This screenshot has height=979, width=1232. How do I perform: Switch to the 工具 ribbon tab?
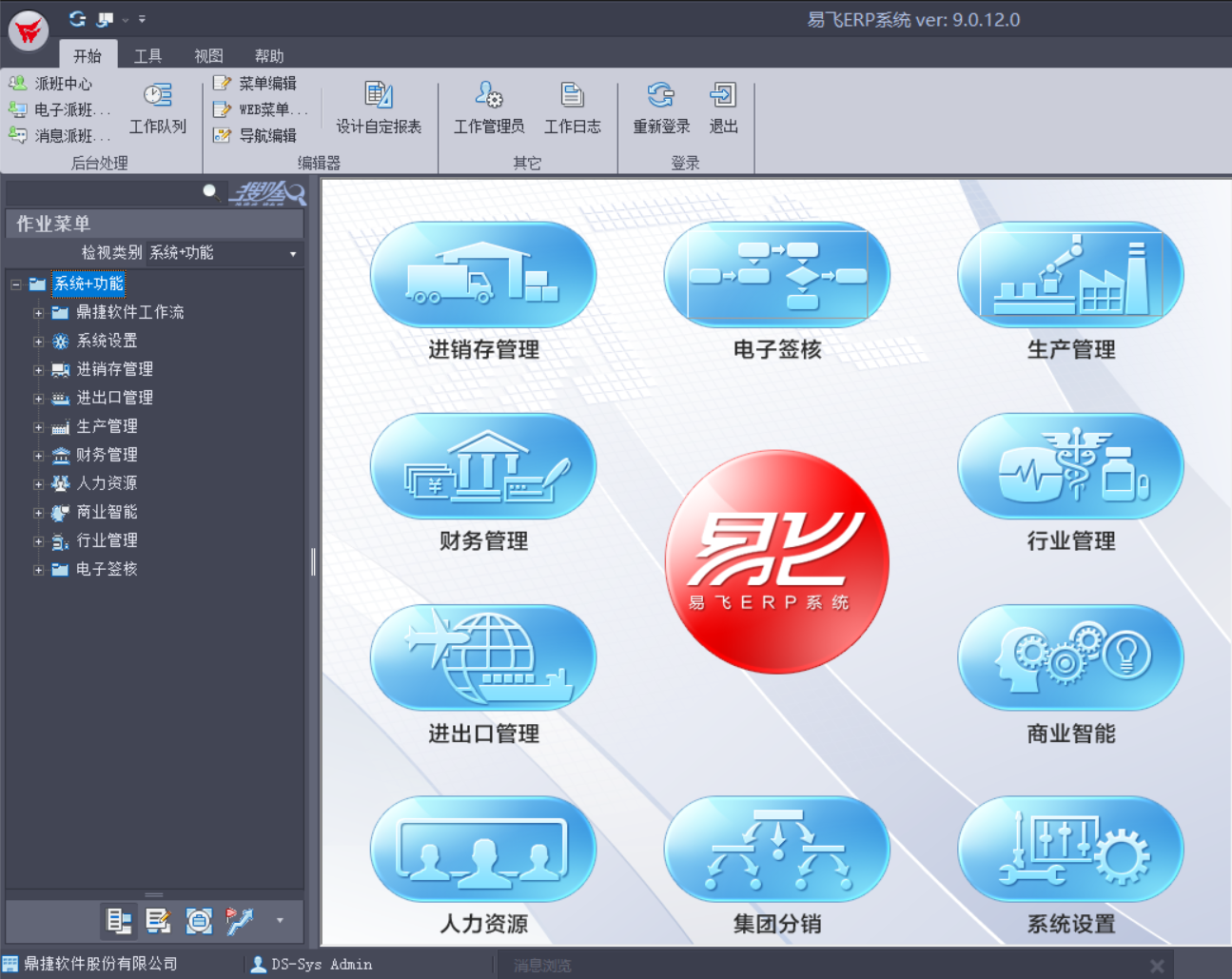pyautogui.click(x=147, y=56)
